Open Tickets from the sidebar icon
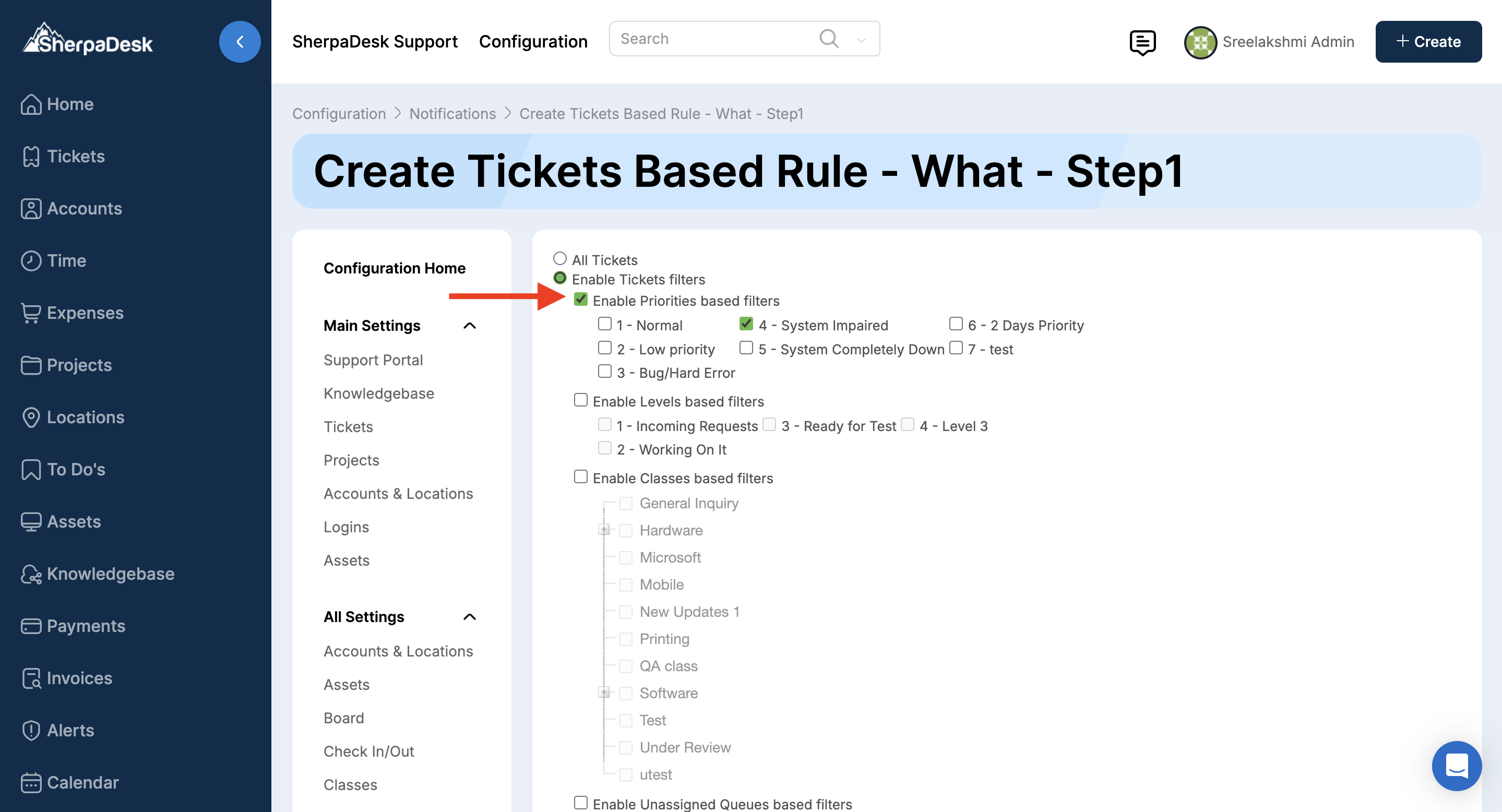The image size is (1502, 812). click(31, 156)
